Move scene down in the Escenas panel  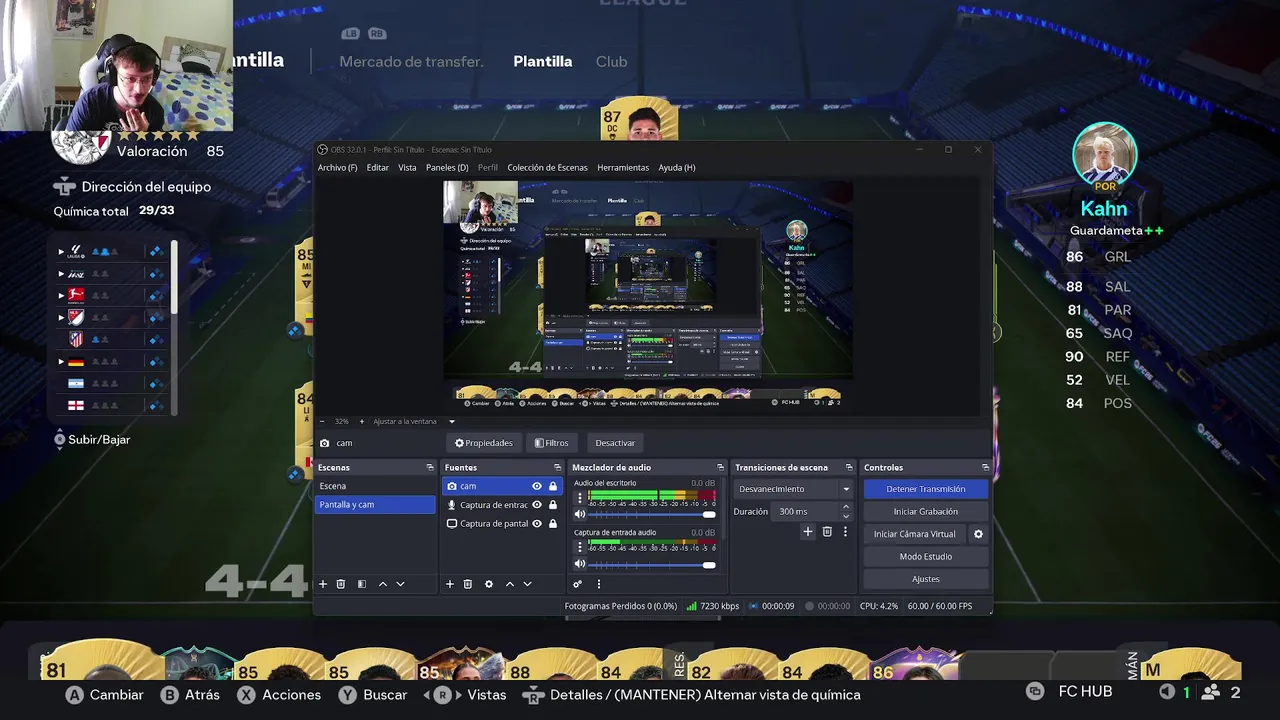[x=400, y=584]
